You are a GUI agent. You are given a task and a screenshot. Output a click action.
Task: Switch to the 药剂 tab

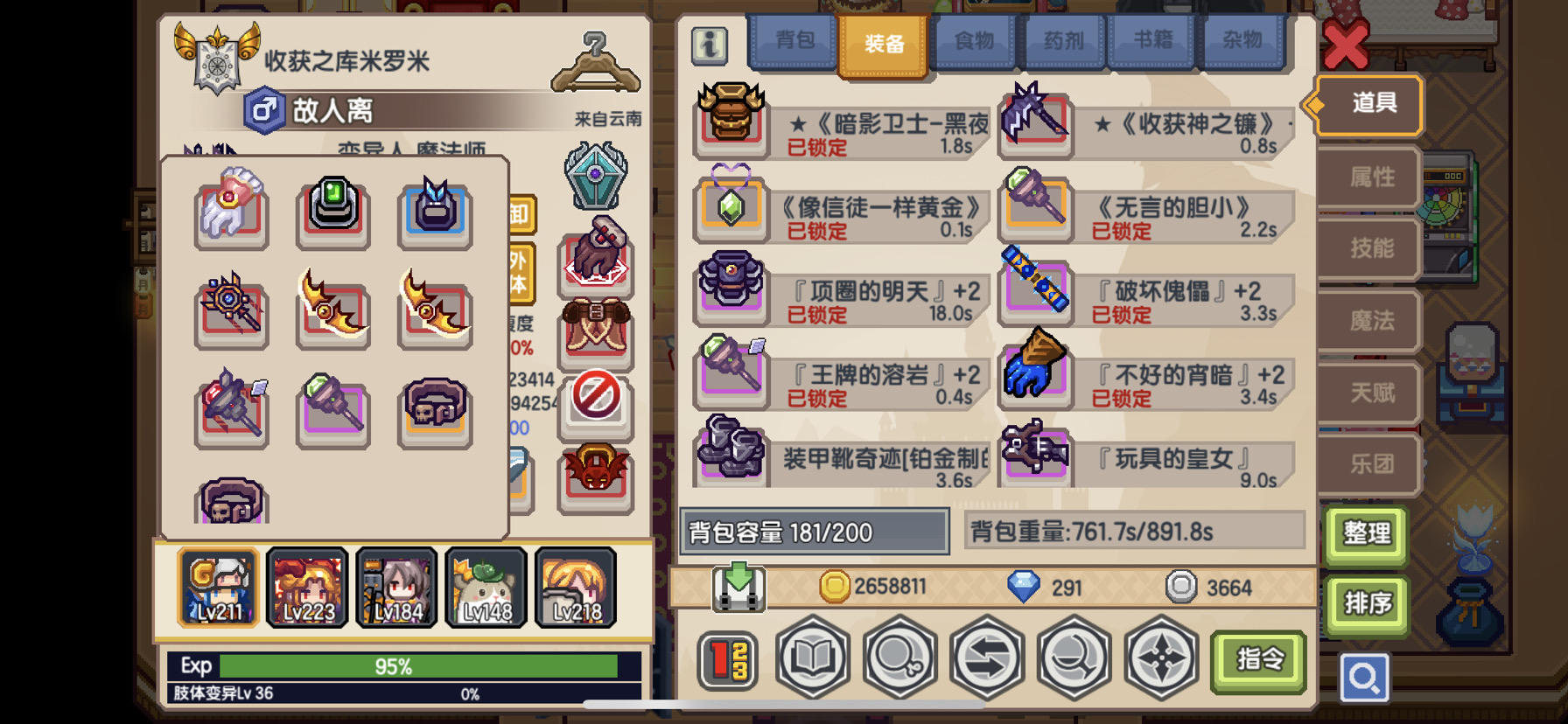[1063, 41]
